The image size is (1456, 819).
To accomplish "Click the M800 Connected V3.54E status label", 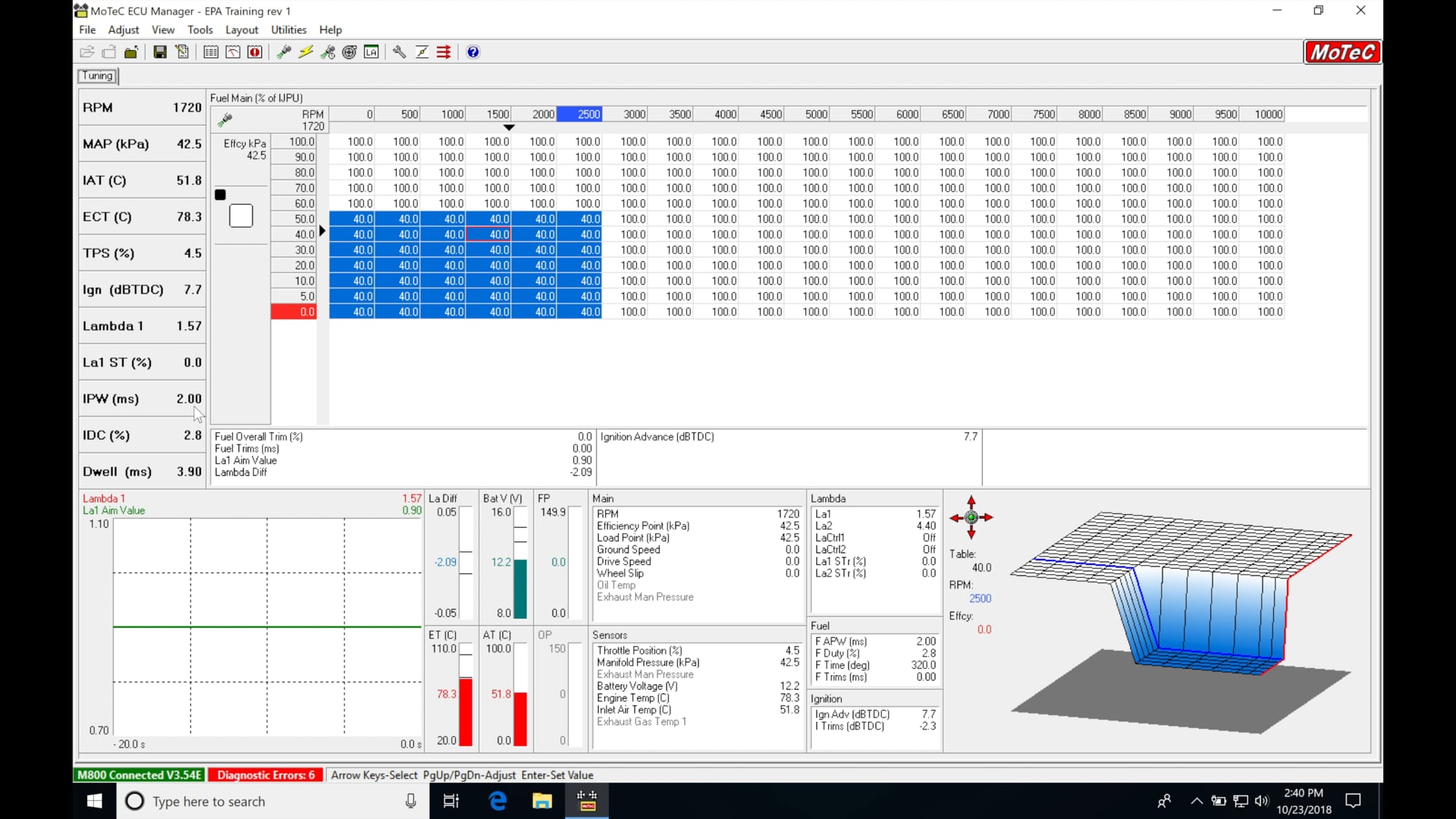I will click(139, 775).
